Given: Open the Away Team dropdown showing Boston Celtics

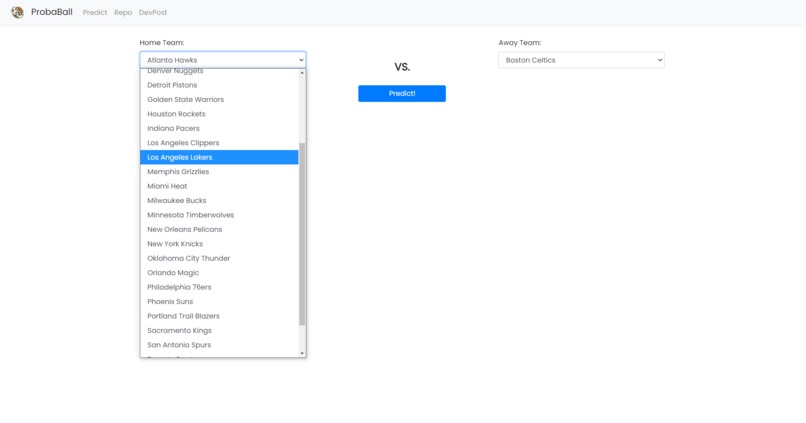Looking at the screenshot, I should 581,60.
